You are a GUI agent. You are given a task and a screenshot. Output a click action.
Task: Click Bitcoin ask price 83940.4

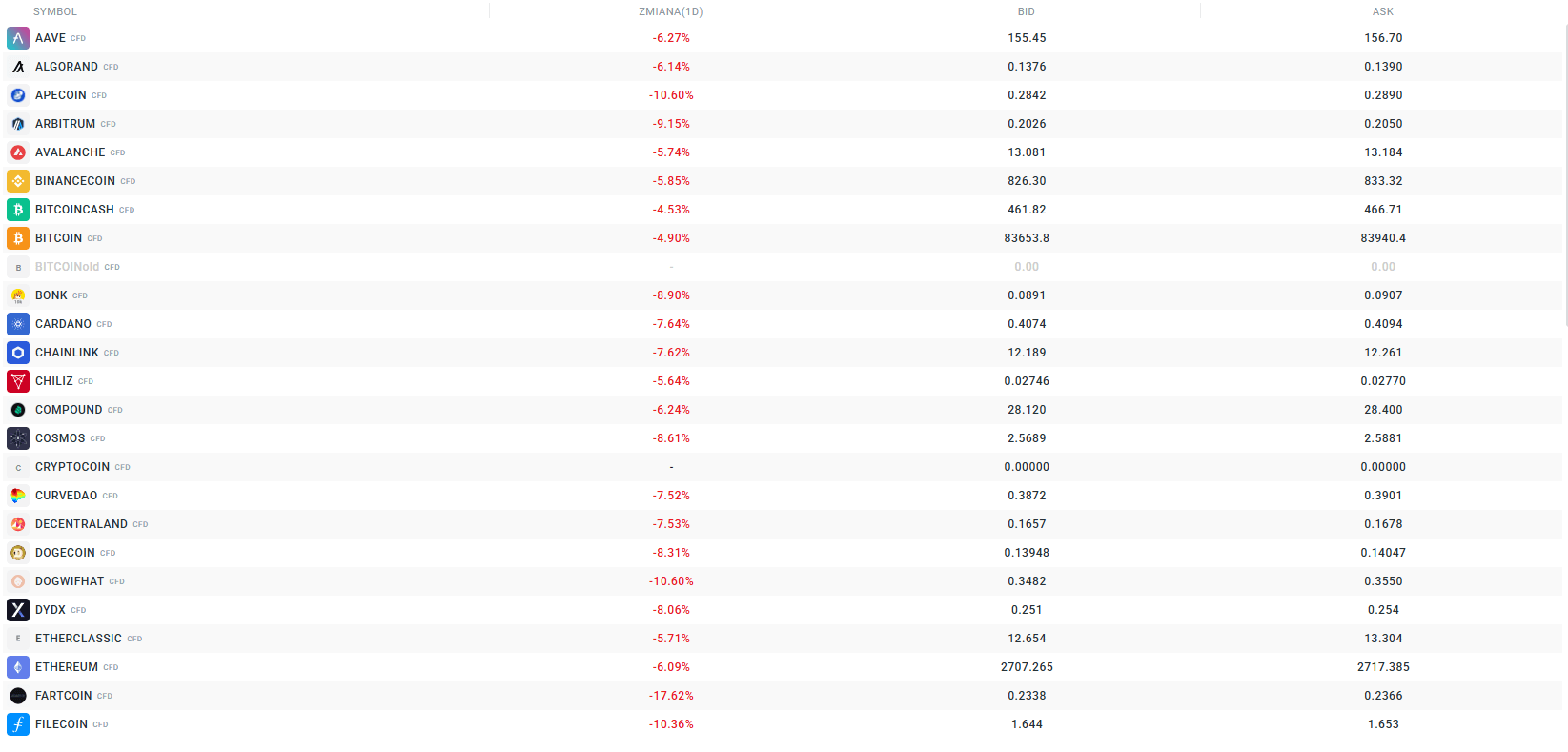(x=1383, y=238)
